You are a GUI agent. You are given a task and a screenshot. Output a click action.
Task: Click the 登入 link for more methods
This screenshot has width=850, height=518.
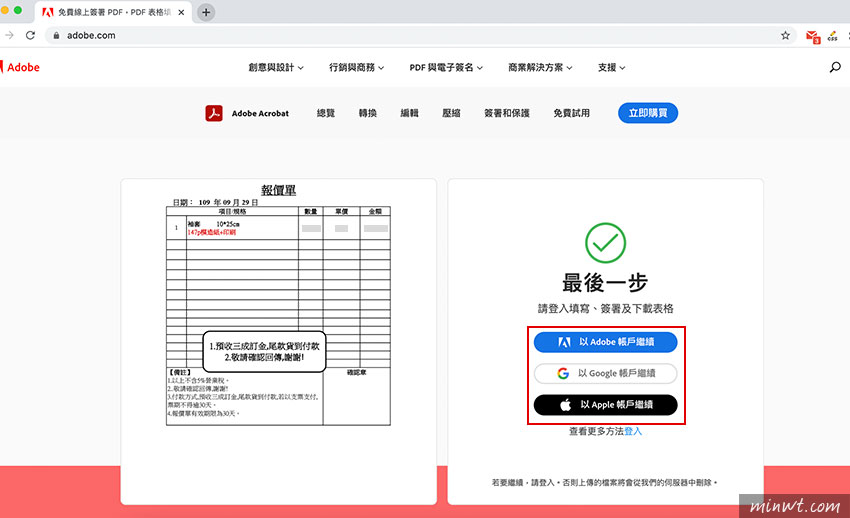(x=633, y=431)
